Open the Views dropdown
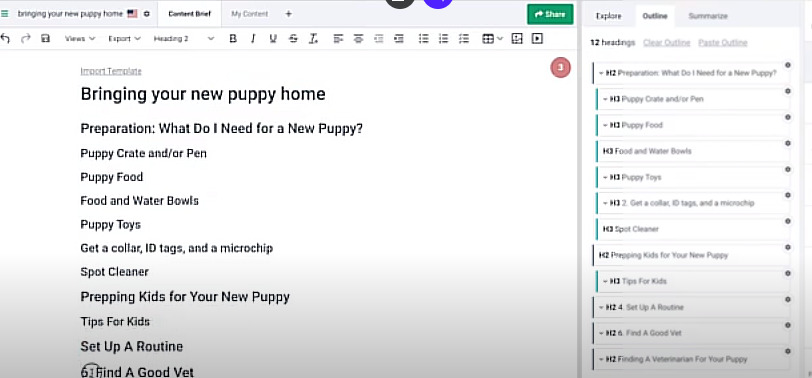This screenshot has height=378, width=812. click(80, 38)
